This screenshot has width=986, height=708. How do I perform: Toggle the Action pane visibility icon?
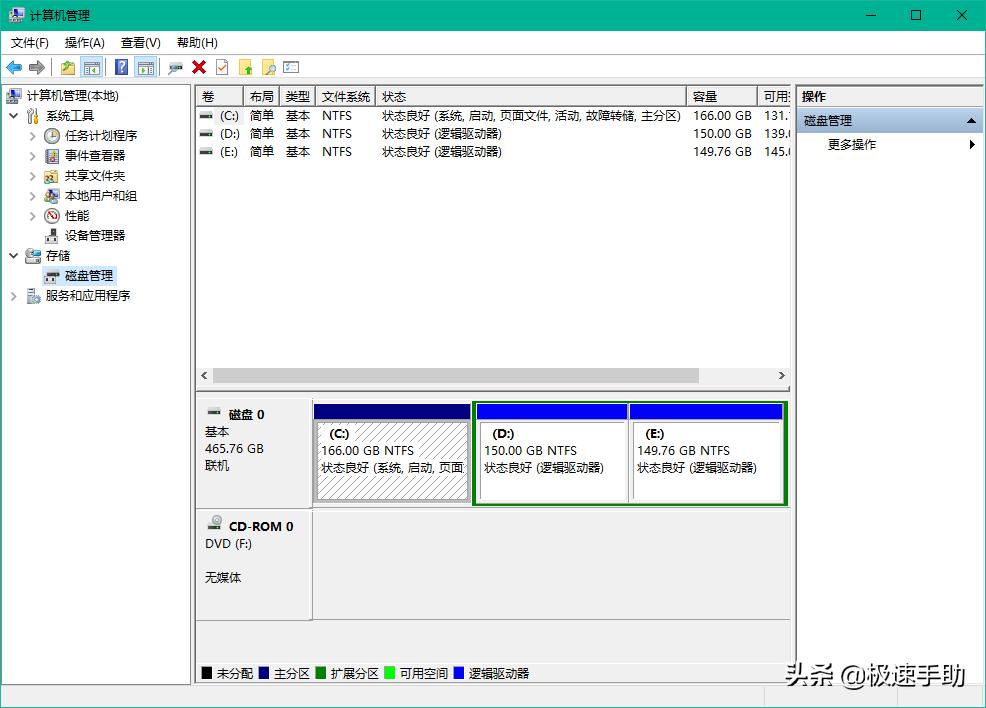click(145, 67)
